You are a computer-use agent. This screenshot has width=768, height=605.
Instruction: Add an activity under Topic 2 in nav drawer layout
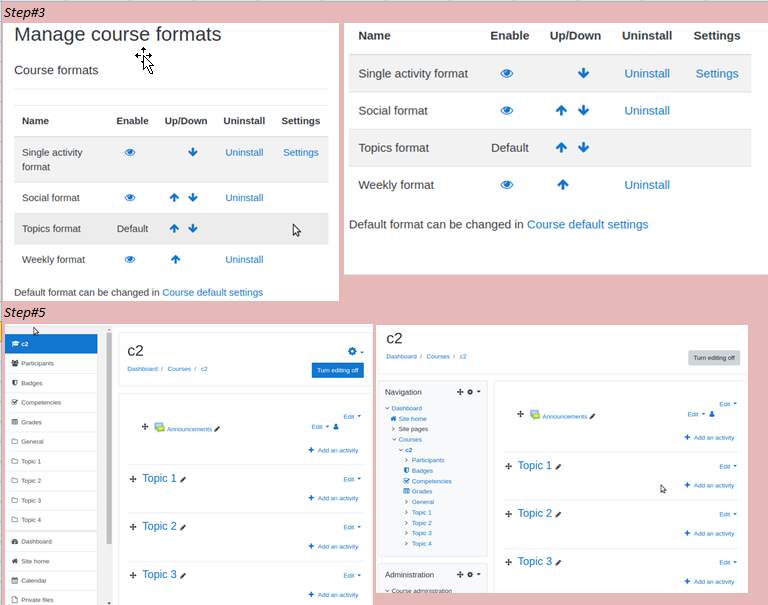(x=334, y=546)
